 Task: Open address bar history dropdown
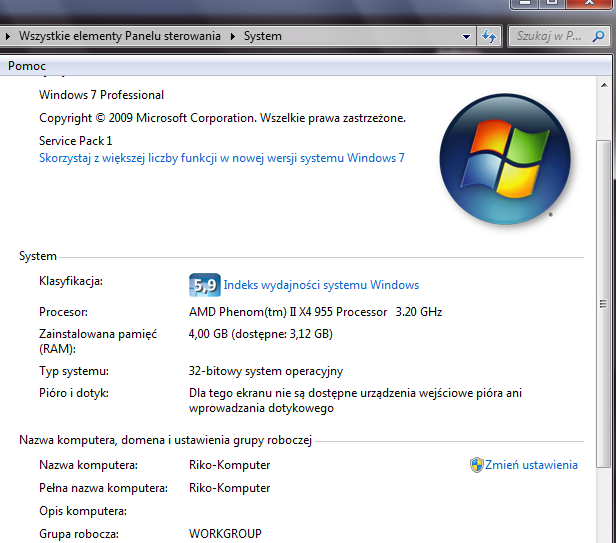coord(466,37)
